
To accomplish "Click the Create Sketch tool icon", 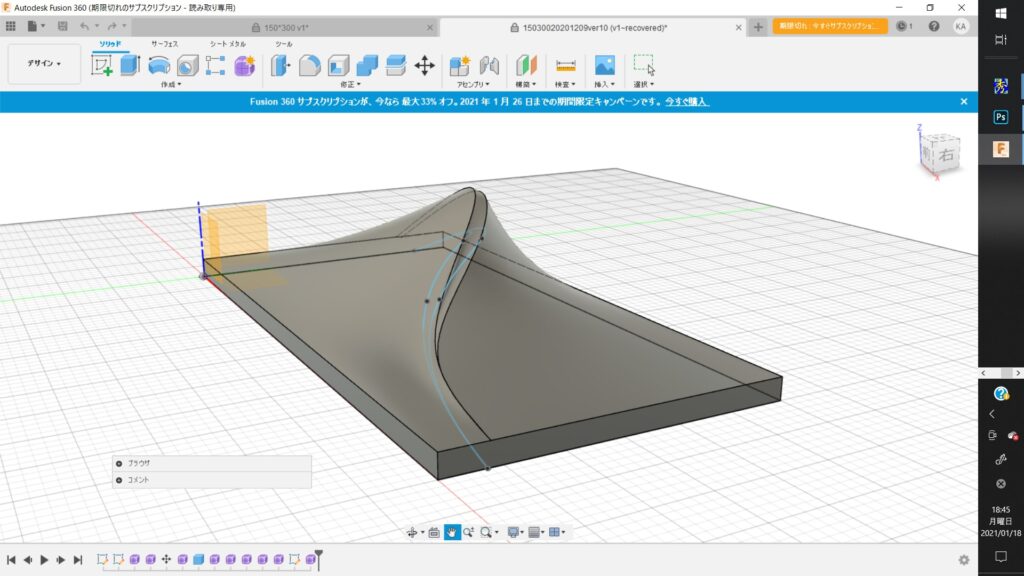I will (x=102, y=66).
